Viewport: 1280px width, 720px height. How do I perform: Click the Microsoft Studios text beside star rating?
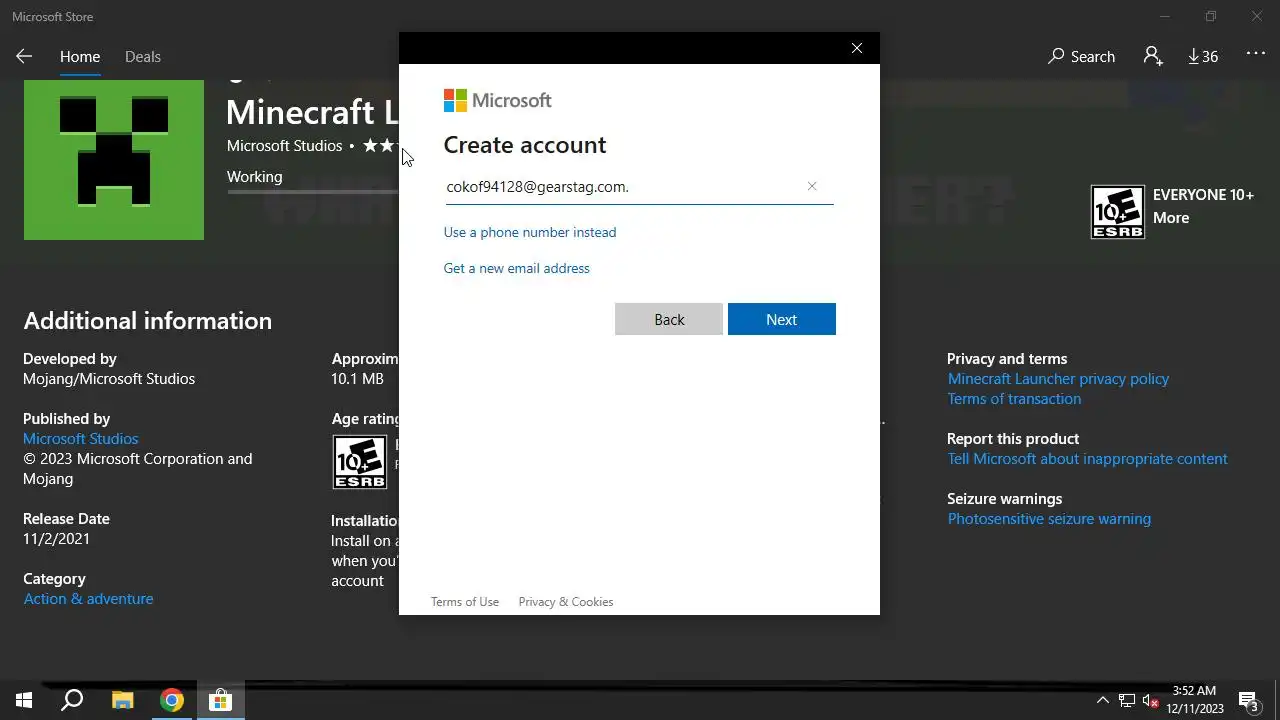284,146
